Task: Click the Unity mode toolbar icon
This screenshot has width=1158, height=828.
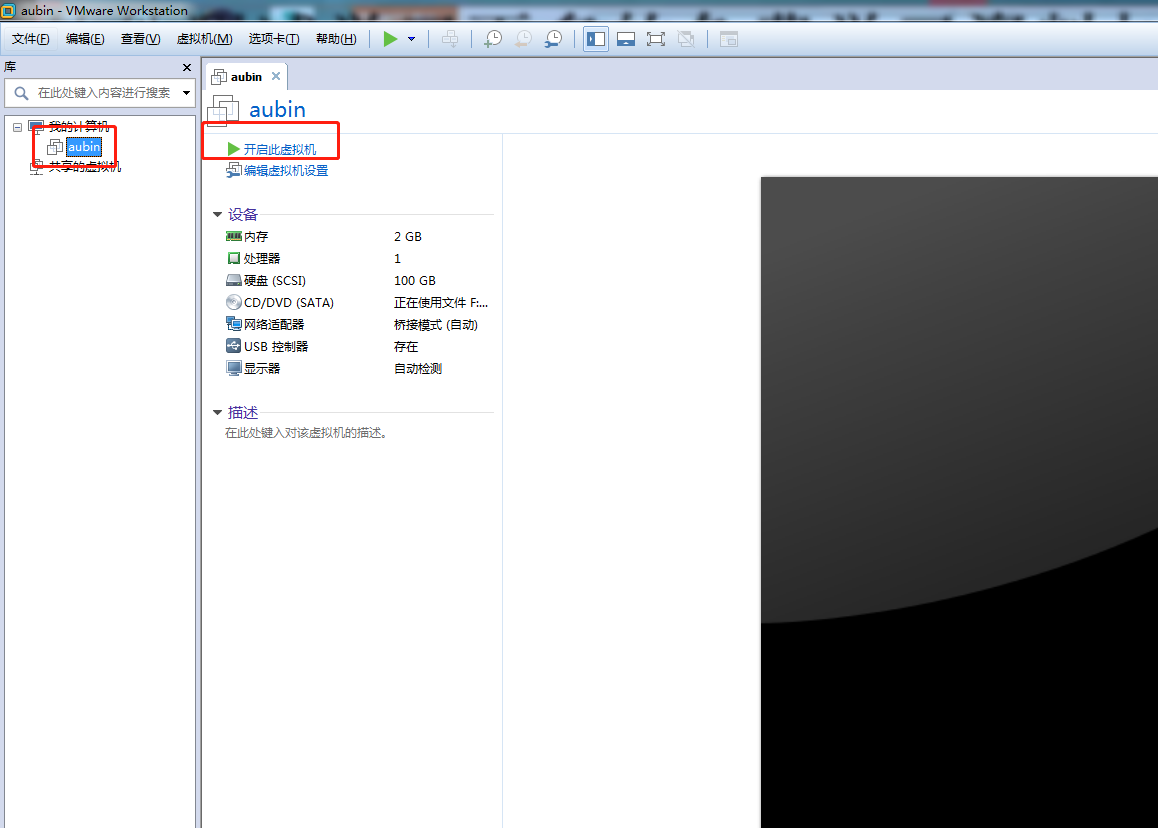Action: coord(686,39)
